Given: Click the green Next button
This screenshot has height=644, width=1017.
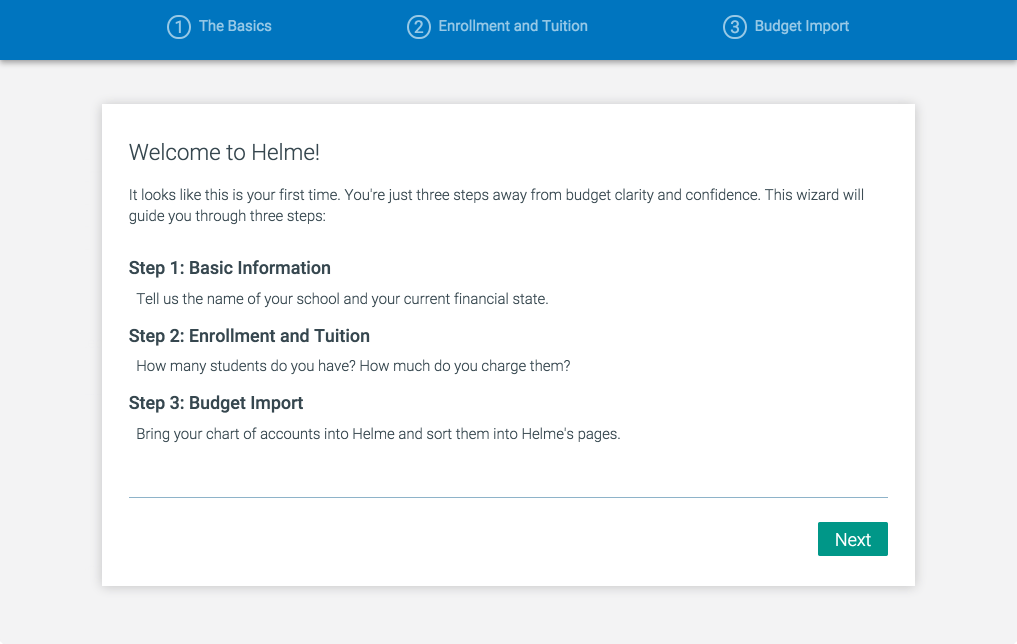Looking at the screenshot, I should (852, 539).
